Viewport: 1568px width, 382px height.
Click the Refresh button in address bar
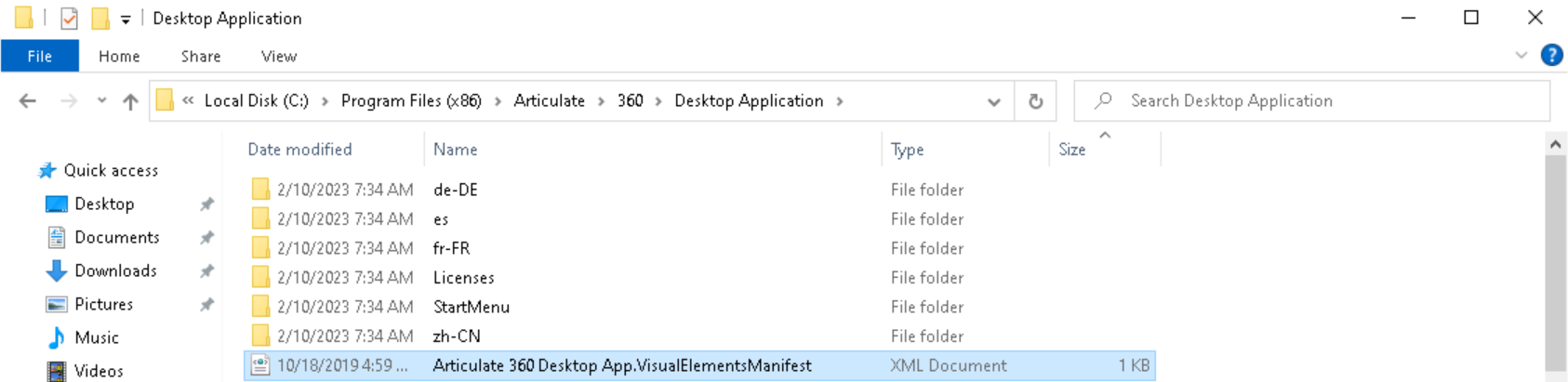[1035, 101]
